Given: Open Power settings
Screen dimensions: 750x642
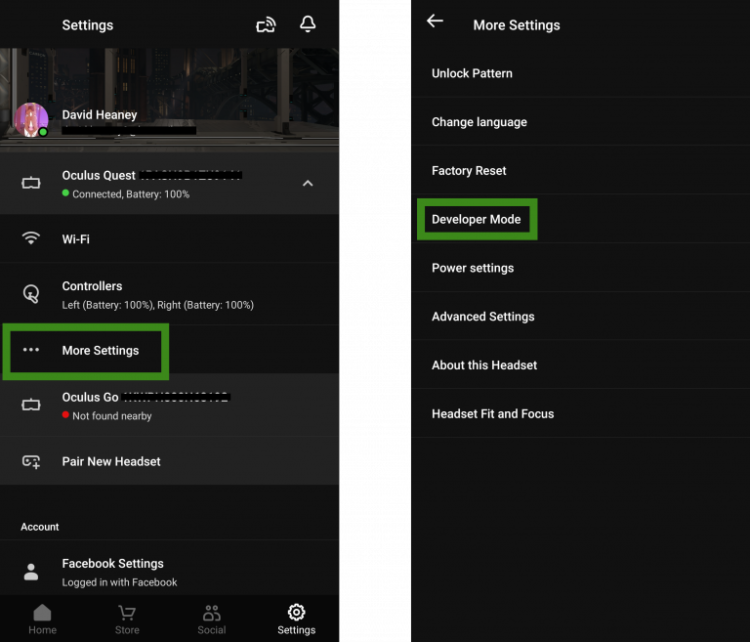Looking at the screenshot, I should pos(580,268).
